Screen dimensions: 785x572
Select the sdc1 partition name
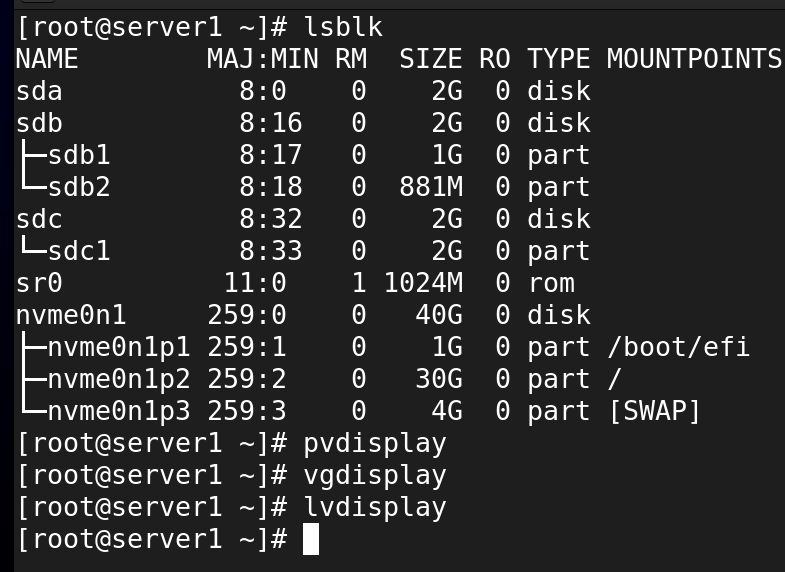[79, 251]
